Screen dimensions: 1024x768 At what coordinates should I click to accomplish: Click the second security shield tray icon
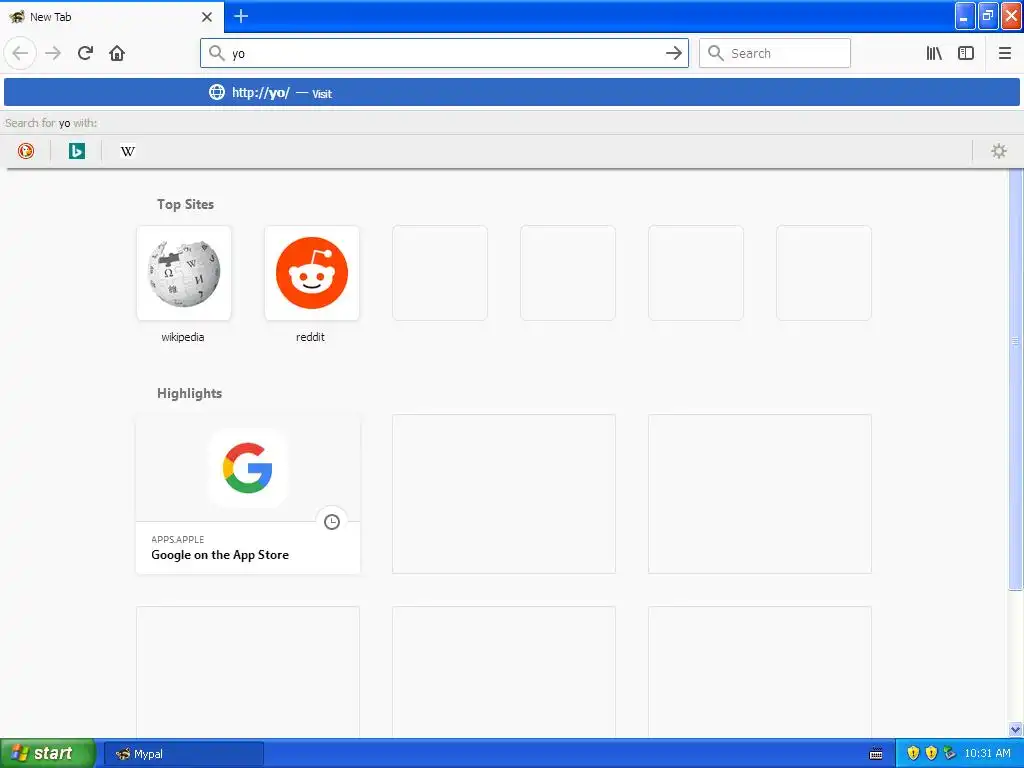931,754
